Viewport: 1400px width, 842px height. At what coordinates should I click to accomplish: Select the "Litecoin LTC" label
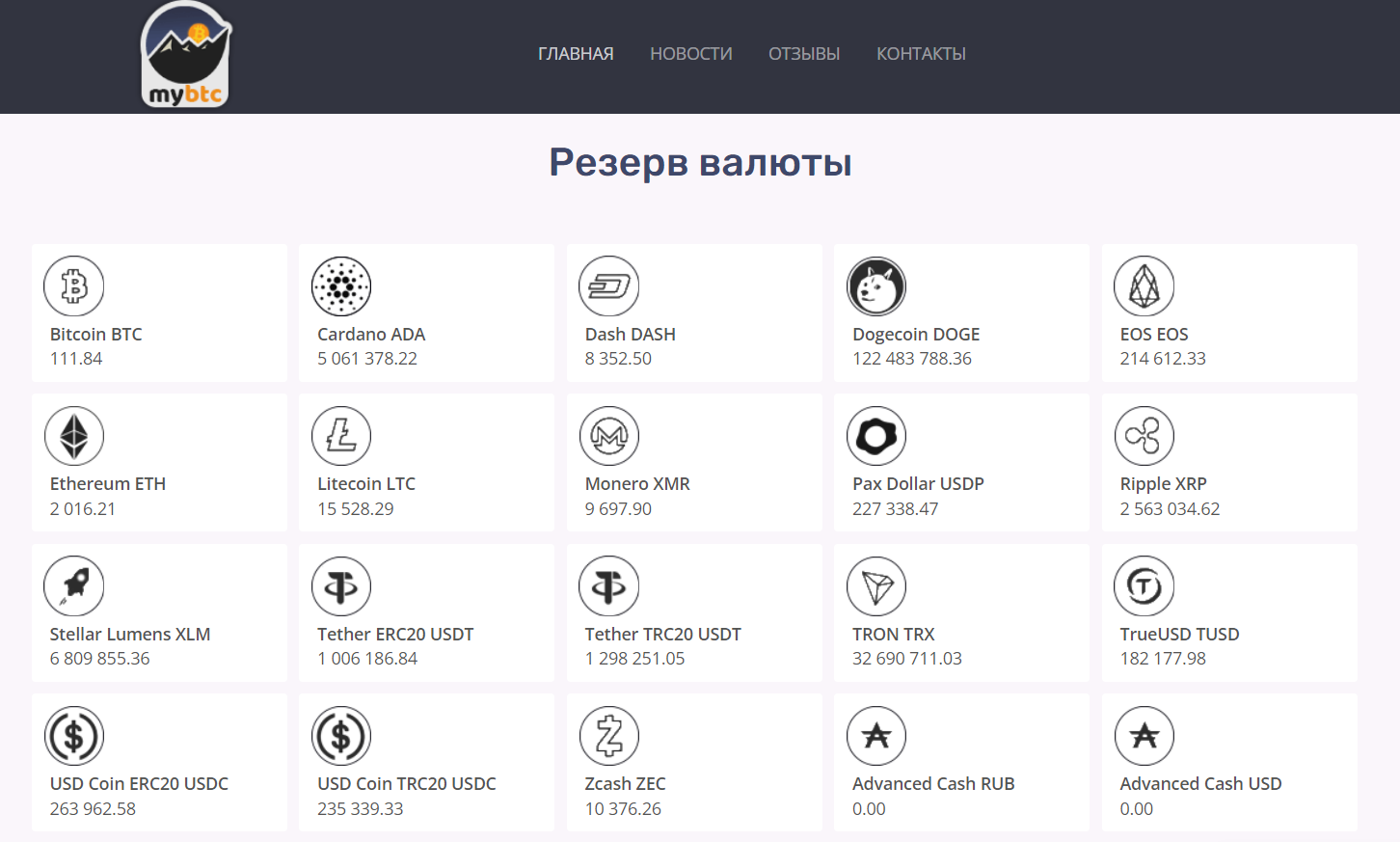(x=366, y=484)
